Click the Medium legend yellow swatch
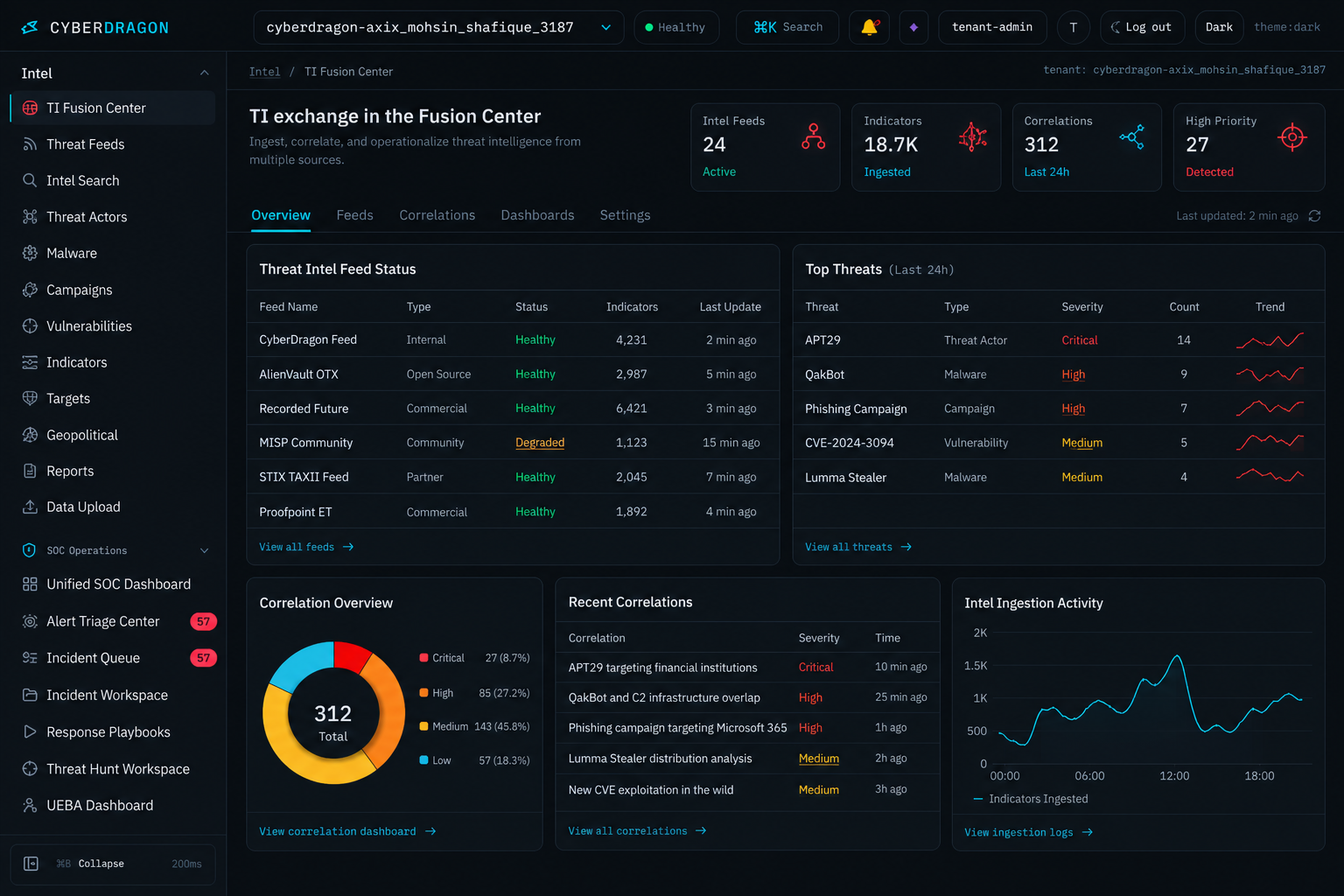 click(423, 726)
